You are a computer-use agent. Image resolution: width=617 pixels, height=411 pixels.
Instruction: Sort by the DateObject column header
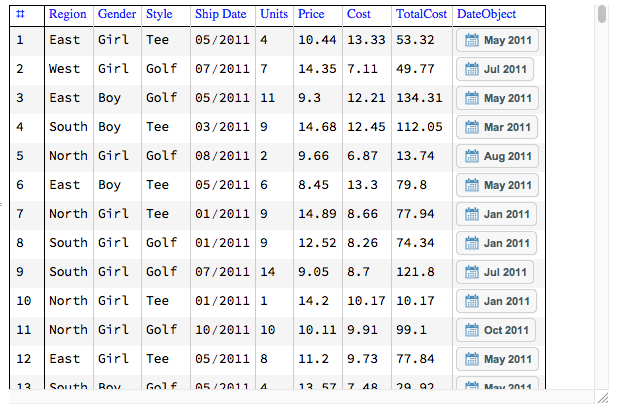click(486, 14)
